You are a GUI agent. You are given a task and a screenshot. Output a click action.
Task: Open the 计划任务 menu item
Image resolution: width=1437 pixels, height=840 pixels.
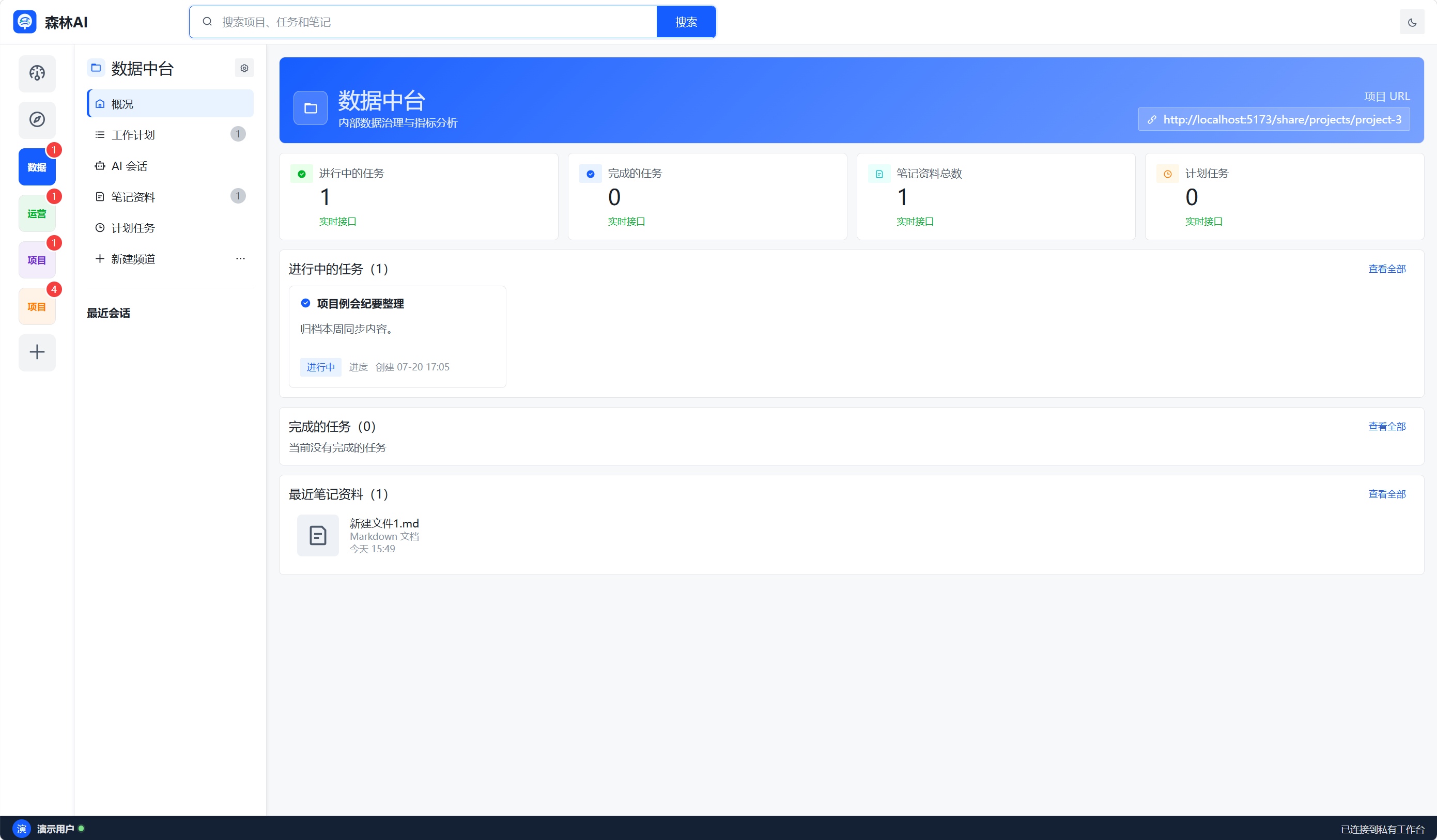click(x=170, y=228)
